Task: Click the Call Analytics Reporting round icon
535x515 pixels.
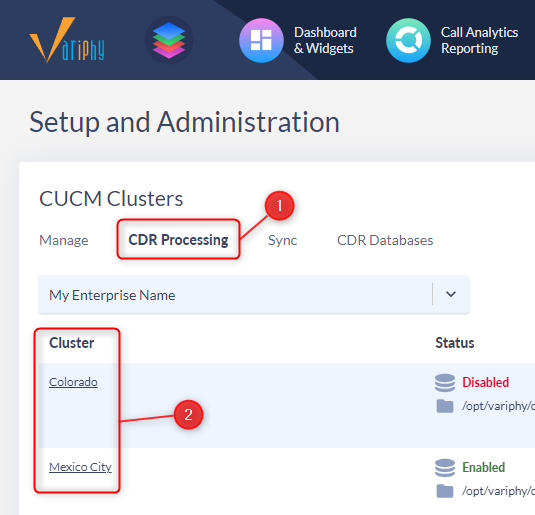Action: click(408, 40)
